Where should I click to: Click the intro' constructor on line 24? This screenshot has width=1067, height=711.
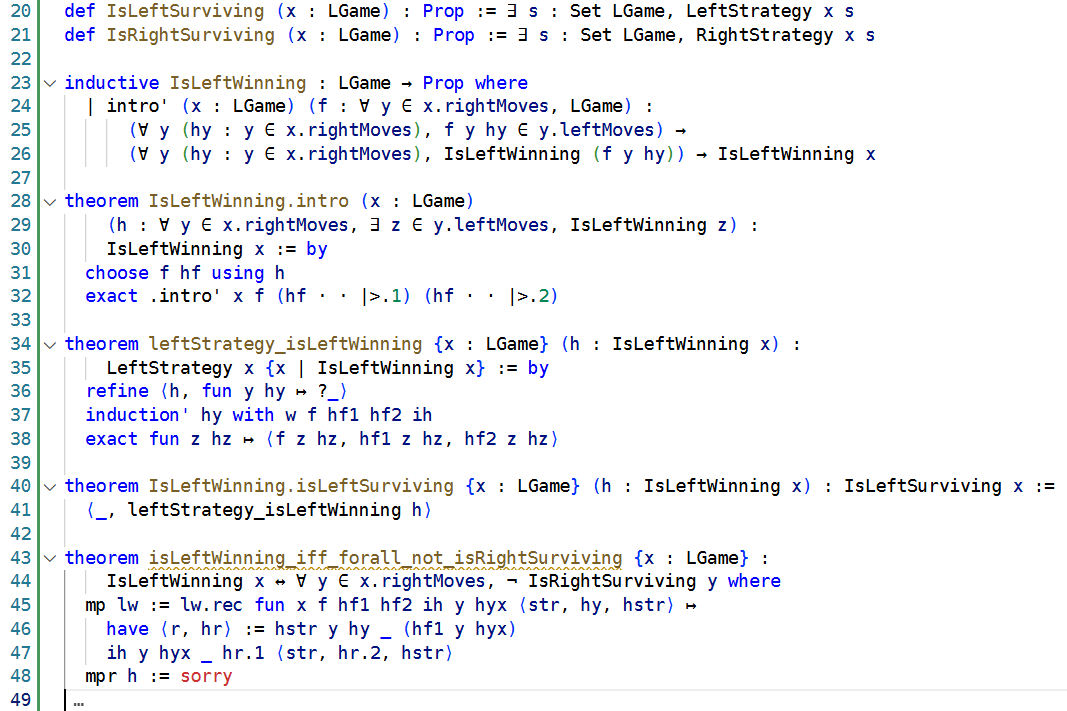(133, 106)
